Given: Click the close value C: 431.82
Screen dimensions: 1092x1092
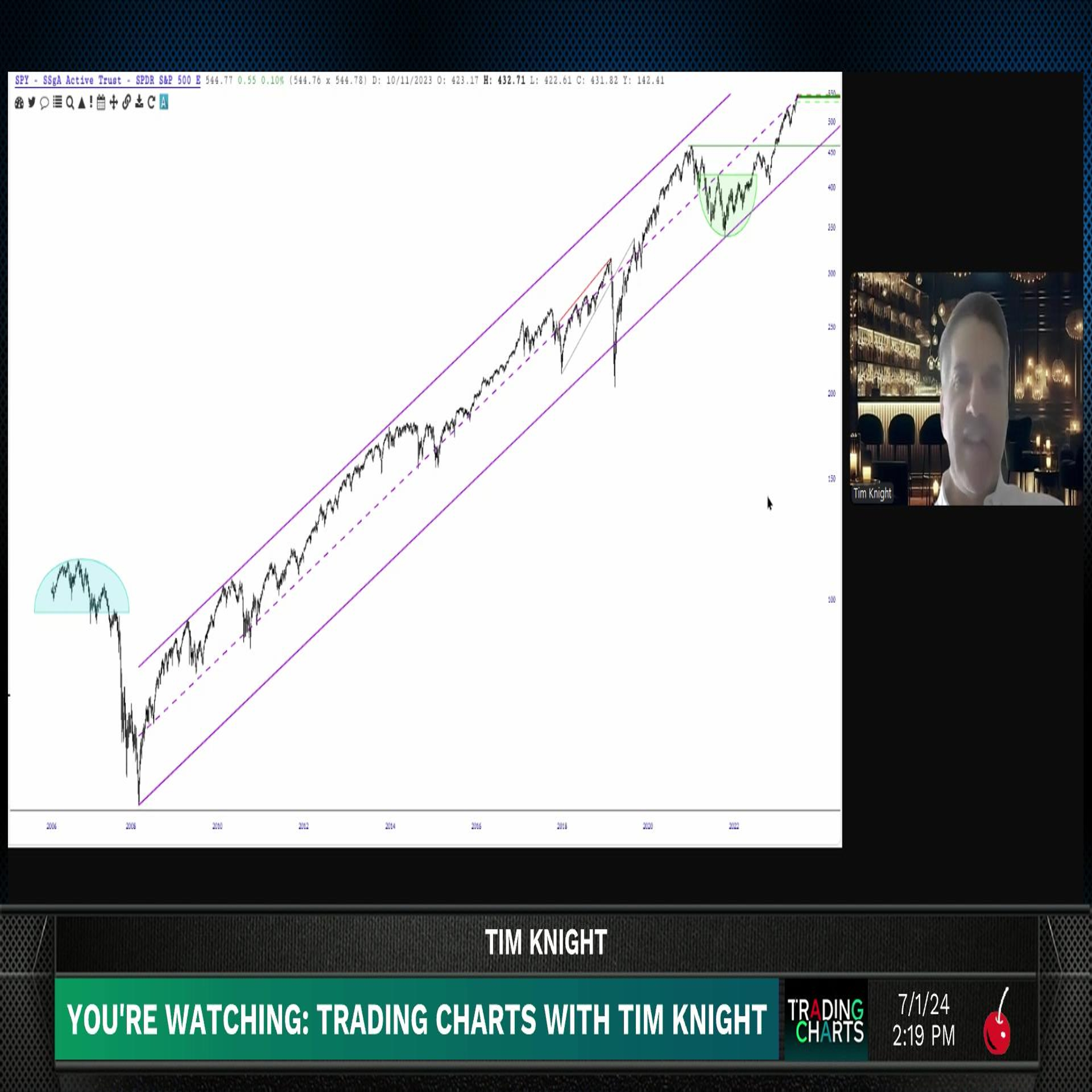Looking at the screenshot, I should pyautogui.click(x=597, y=80).
